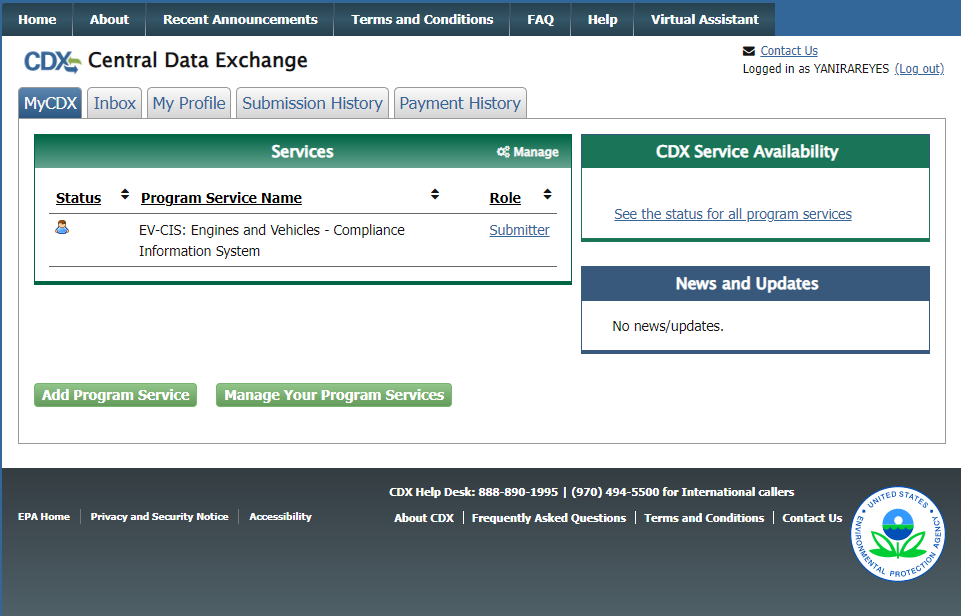Click 'Logged in as YANIRAREYES' text
Viewport: 961px width, 616px height.
click(x=816, y=69)
